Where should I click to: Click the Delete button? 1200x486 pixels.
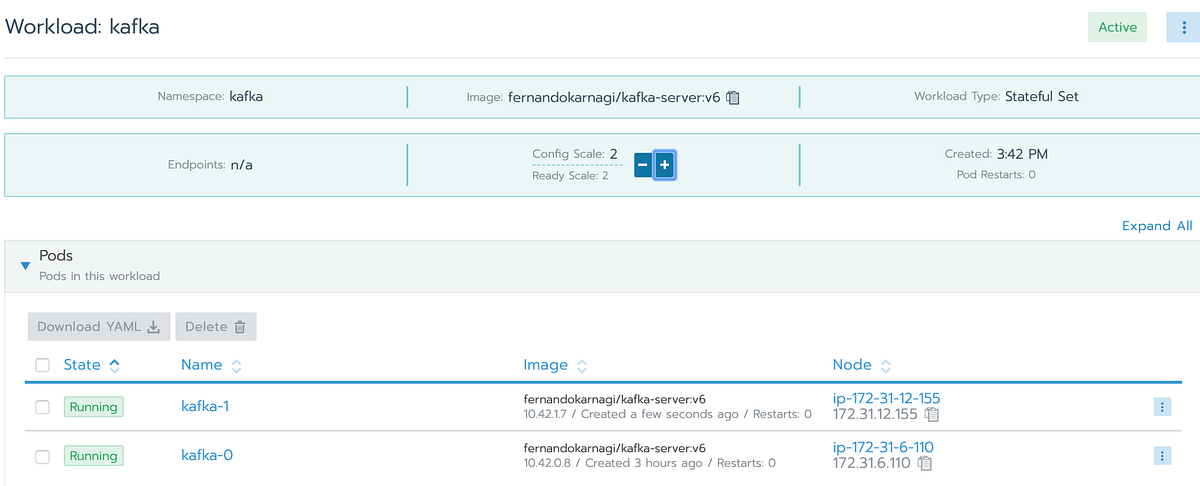coord(216,326)
